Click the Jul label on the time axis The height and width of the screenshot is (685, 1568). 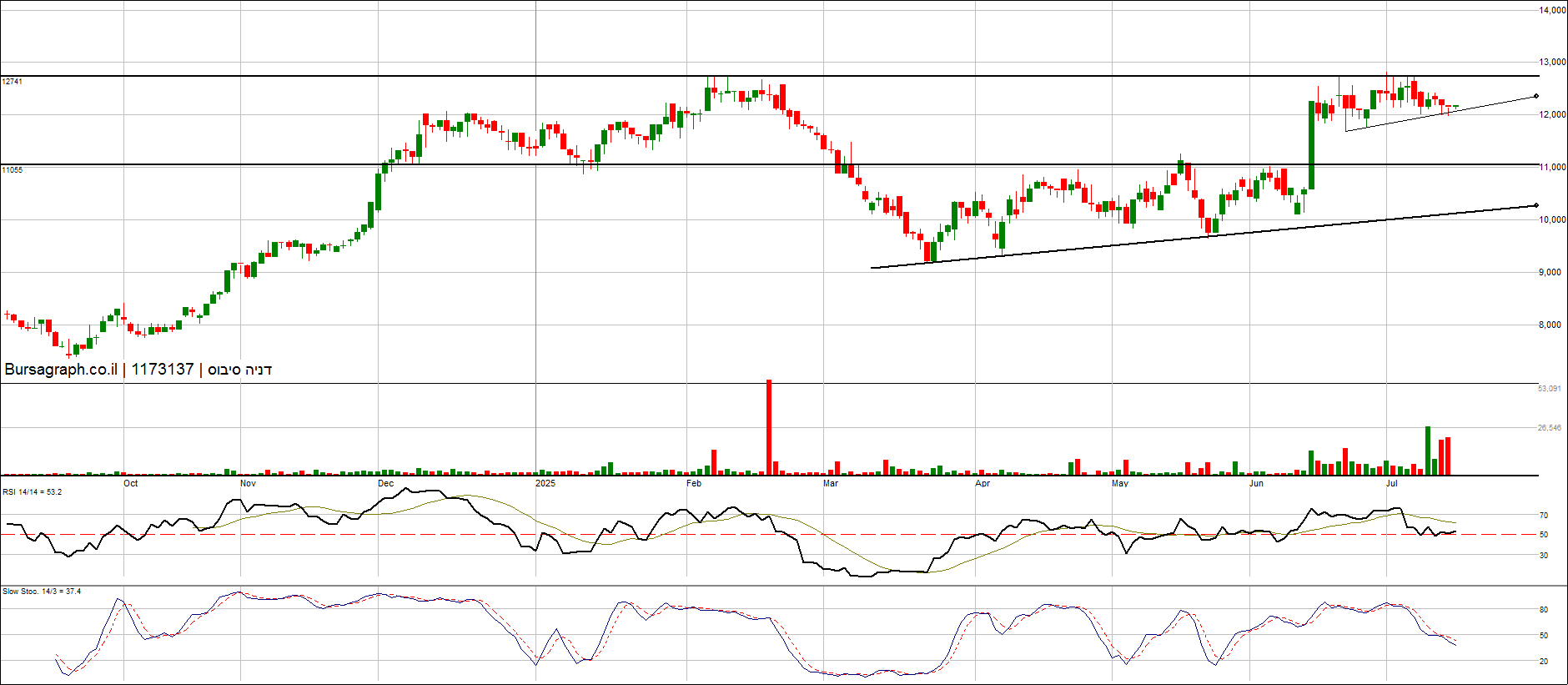(x=1392, y=483)
